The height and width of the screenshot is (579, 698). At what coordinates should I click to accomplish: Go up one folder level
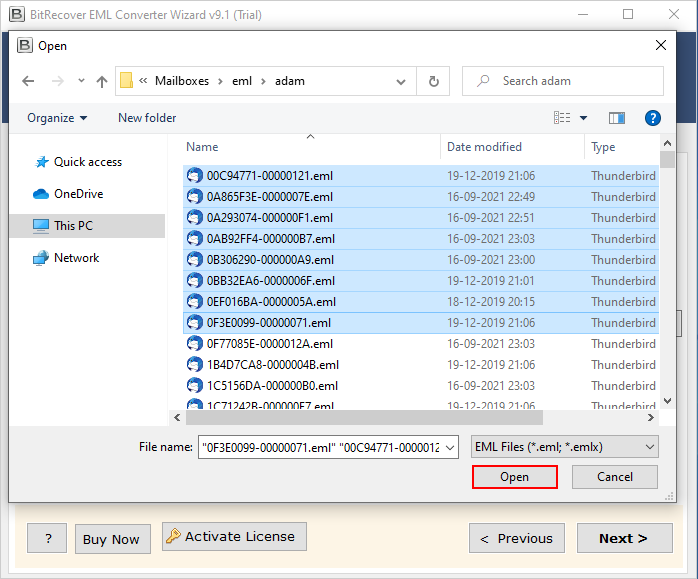(x=102, y=81)
